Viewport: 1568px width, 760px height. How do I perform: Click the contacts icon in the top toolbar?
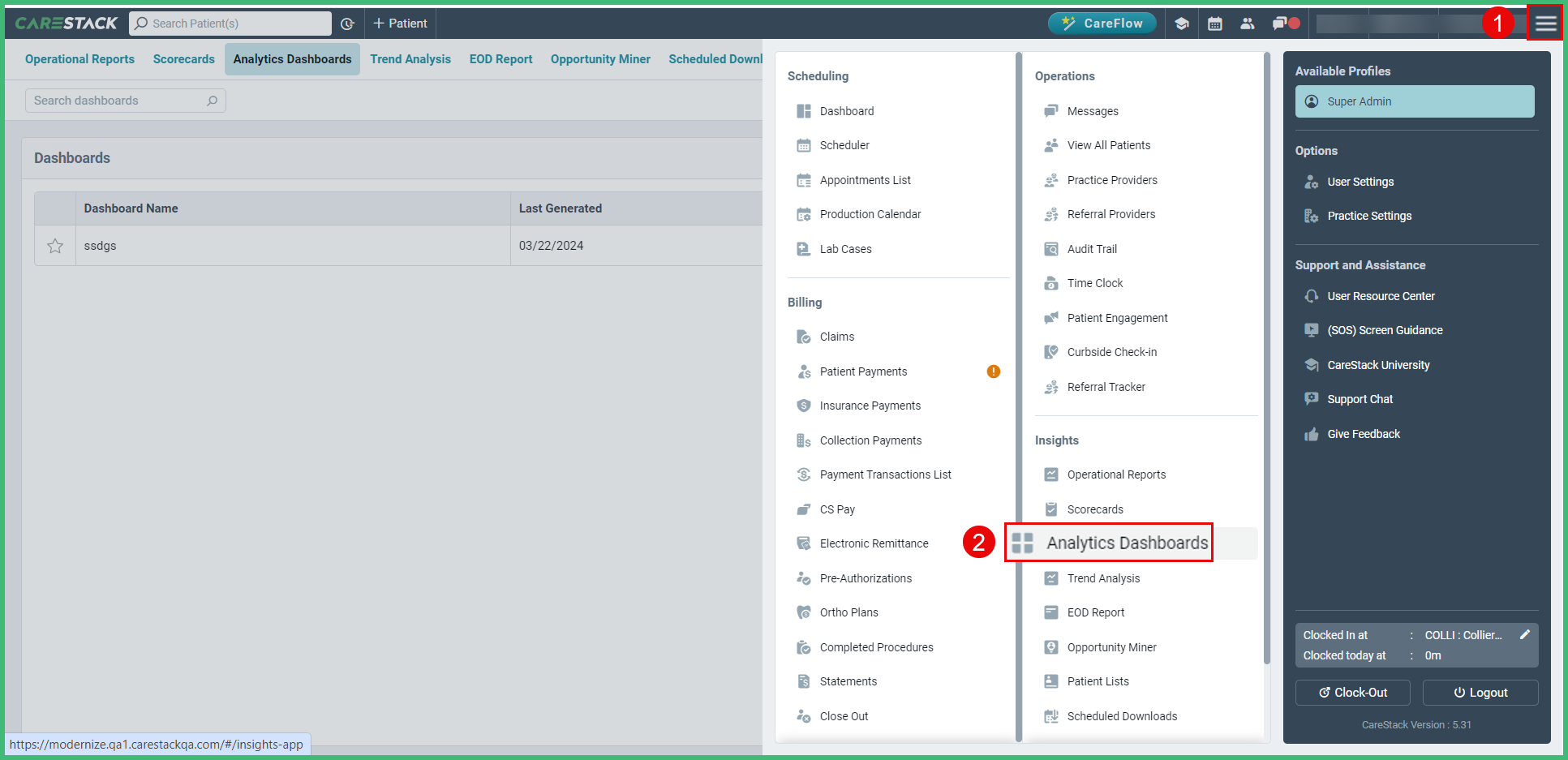1247,24
